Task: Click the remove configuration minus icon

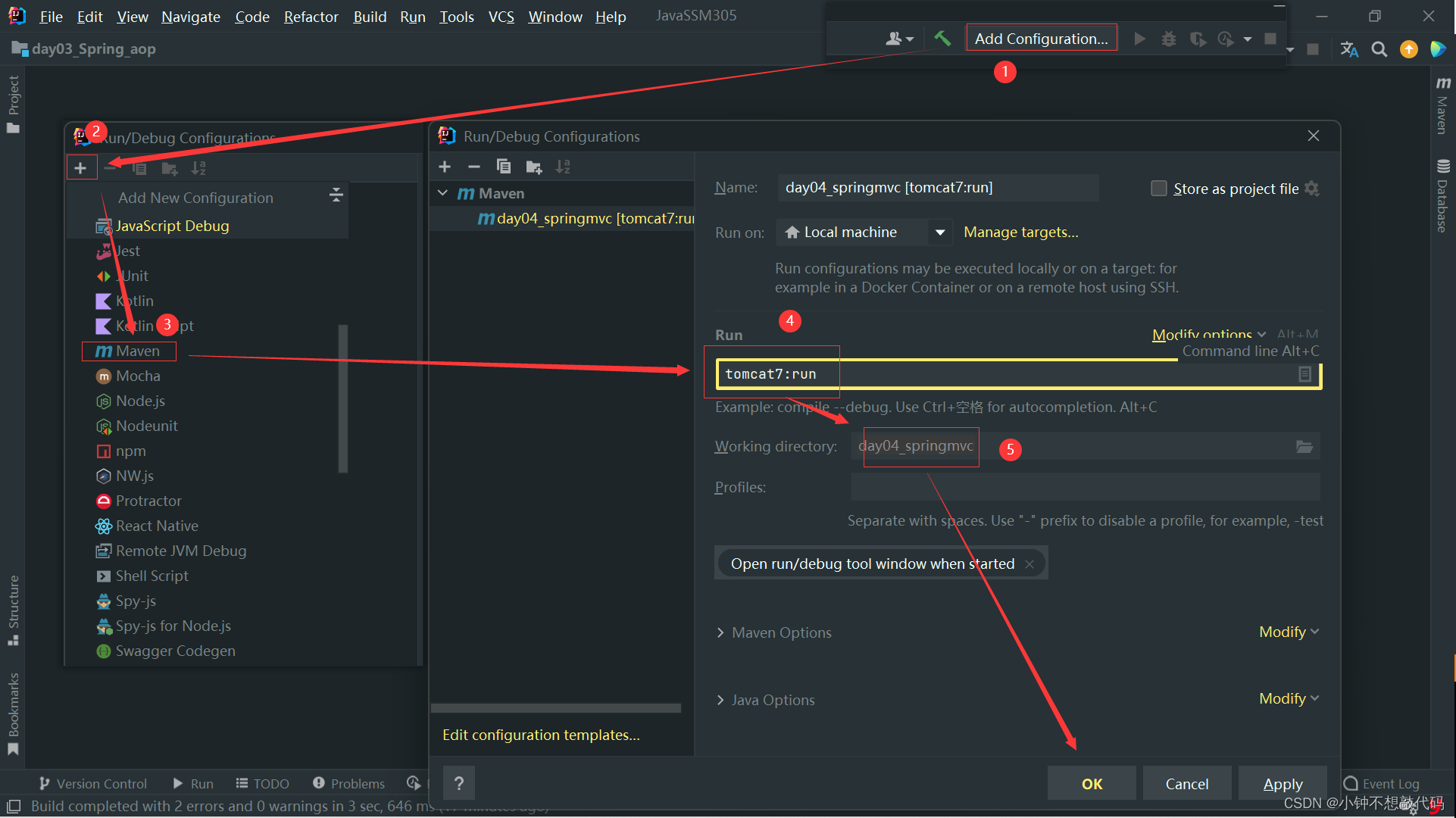Action: (474, 167)
